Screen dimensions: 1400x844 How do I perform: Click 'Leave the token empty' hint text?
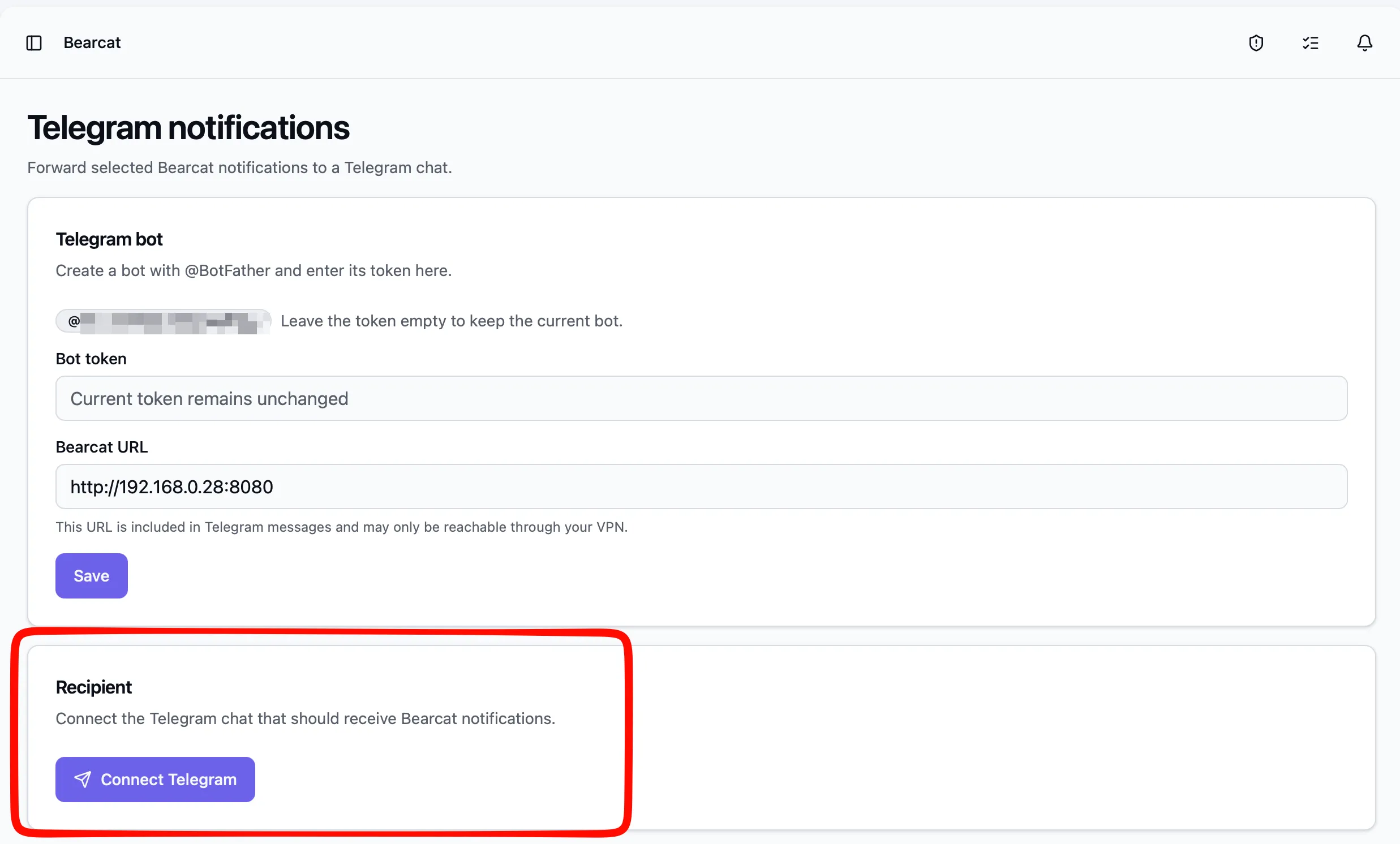point(452,321)
